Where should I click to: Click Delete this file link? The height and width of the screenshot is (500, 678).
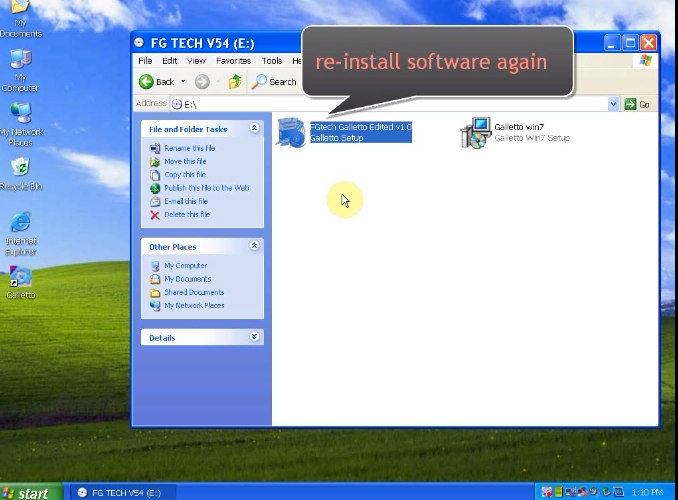pyautogui.click(x=187, y=214)
